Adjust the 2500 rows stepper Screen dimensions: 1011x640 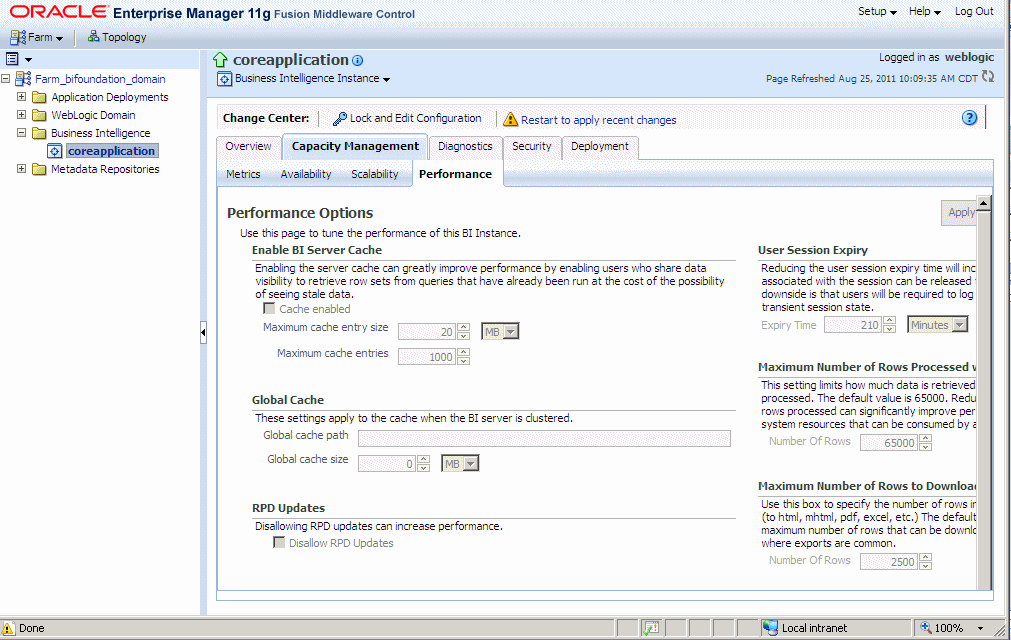926,561
